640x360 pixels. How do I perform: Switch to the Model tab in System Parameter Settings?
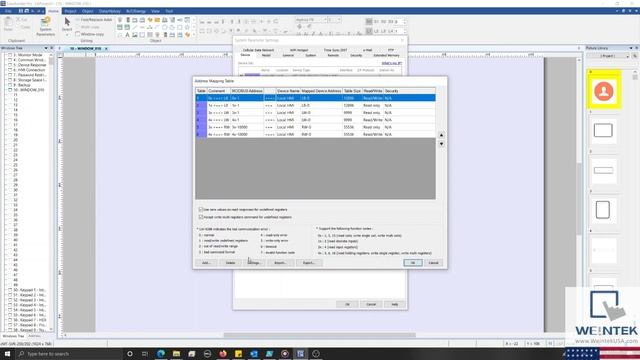(266, 55)
